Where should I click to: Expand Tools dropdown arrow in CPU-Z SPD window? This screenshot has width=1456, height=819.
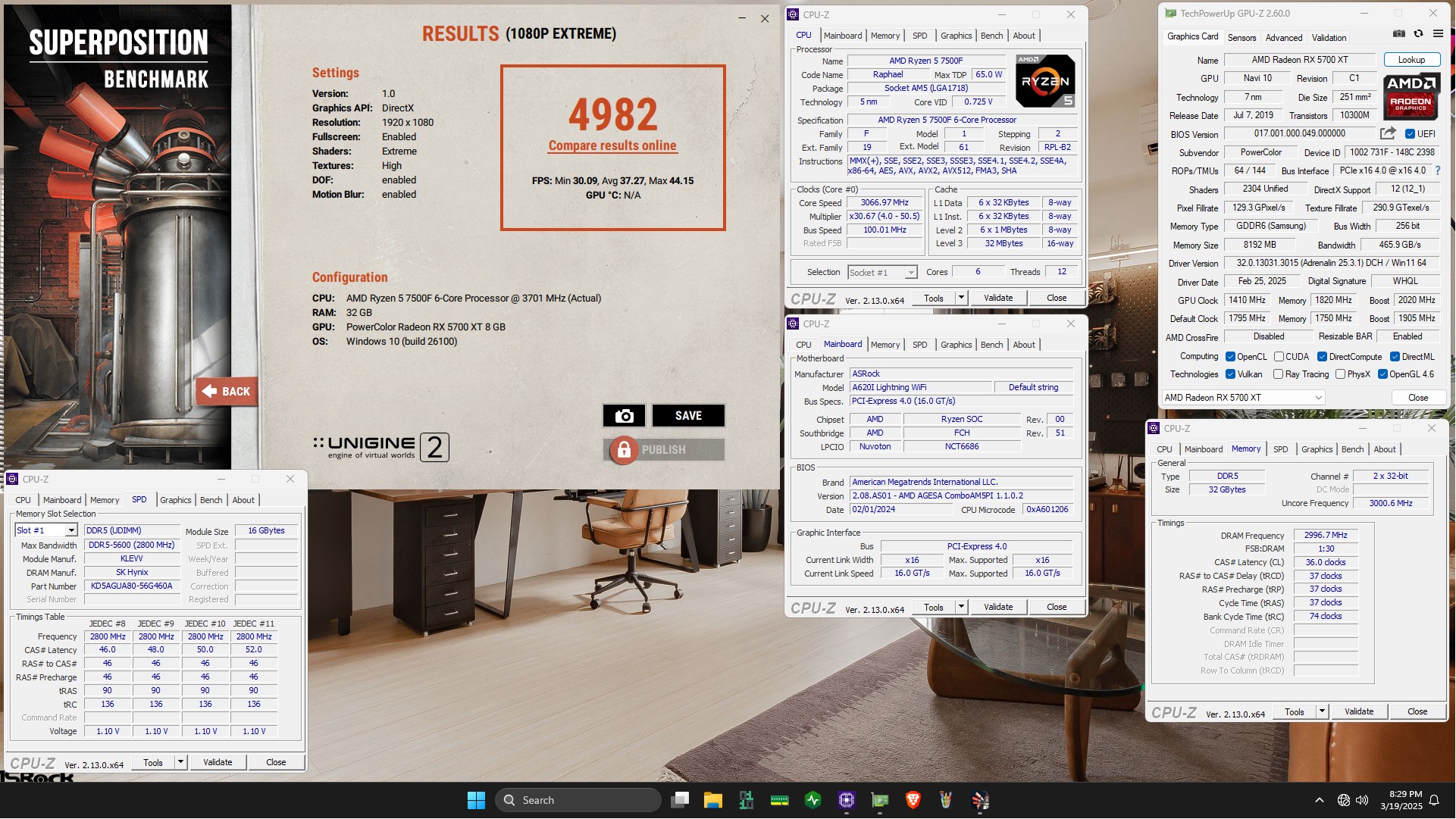(180, 762)
